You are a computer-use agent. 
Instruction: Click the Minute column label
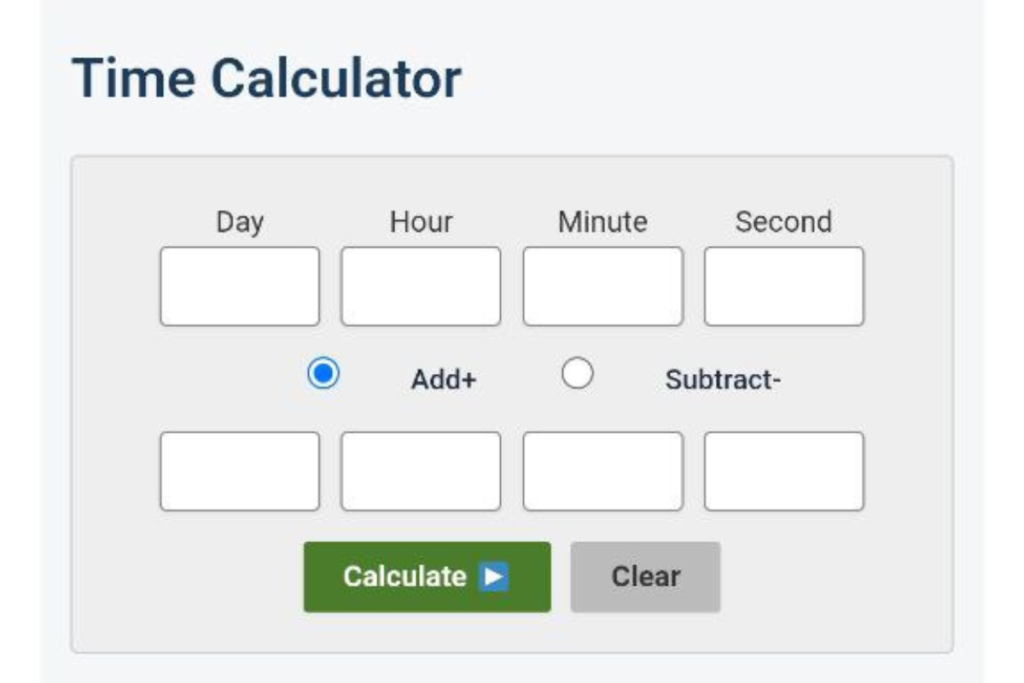tap(603, 222)
